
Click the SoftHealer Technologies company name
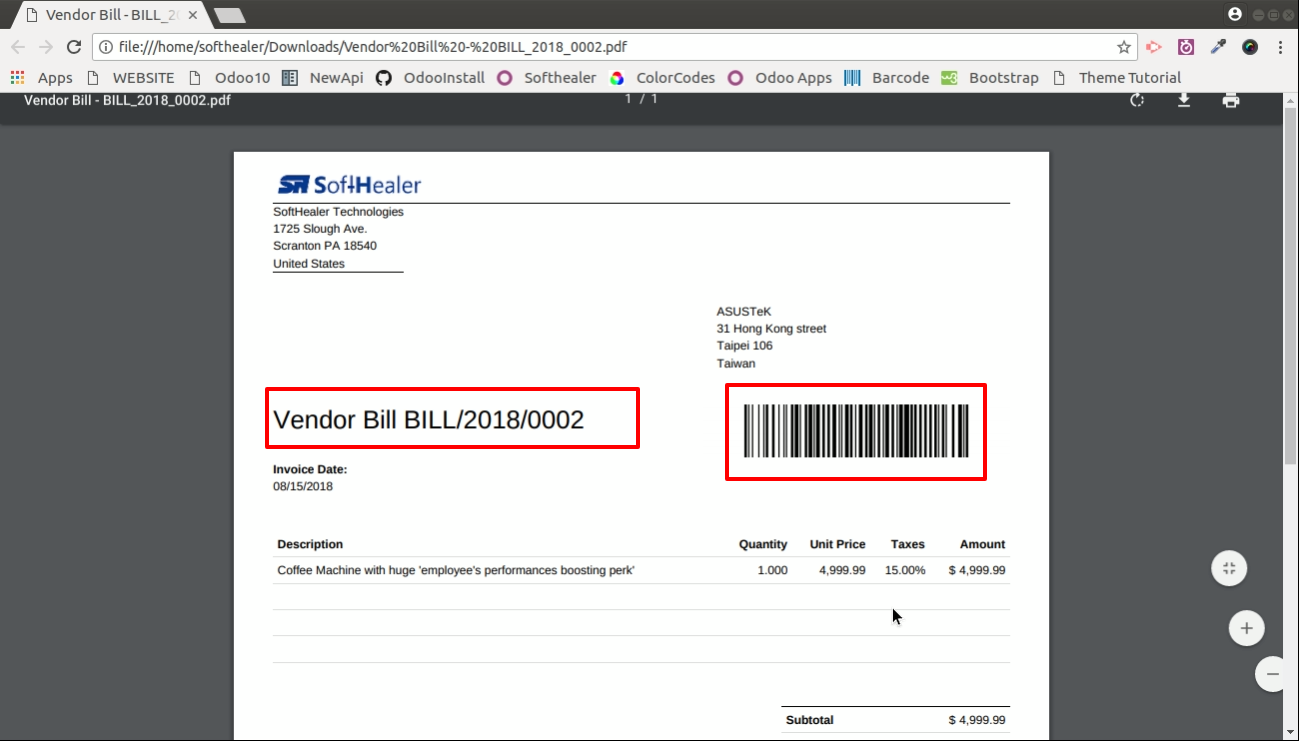(x=338, y=212)
